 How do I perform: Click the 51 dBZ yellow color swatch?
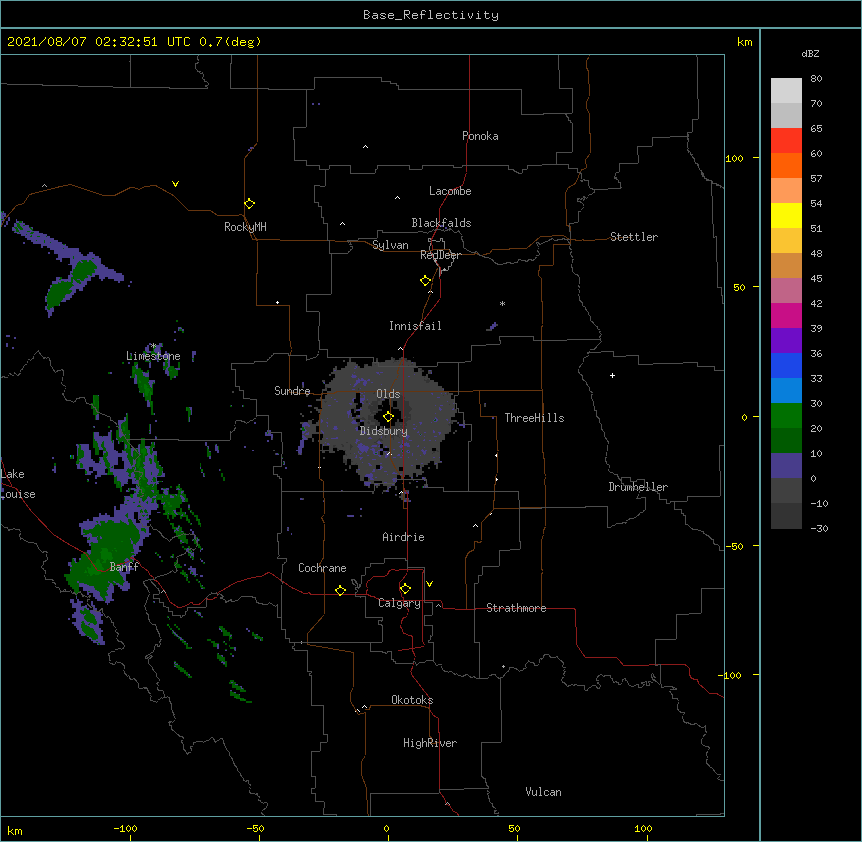(x=786, y=215)
